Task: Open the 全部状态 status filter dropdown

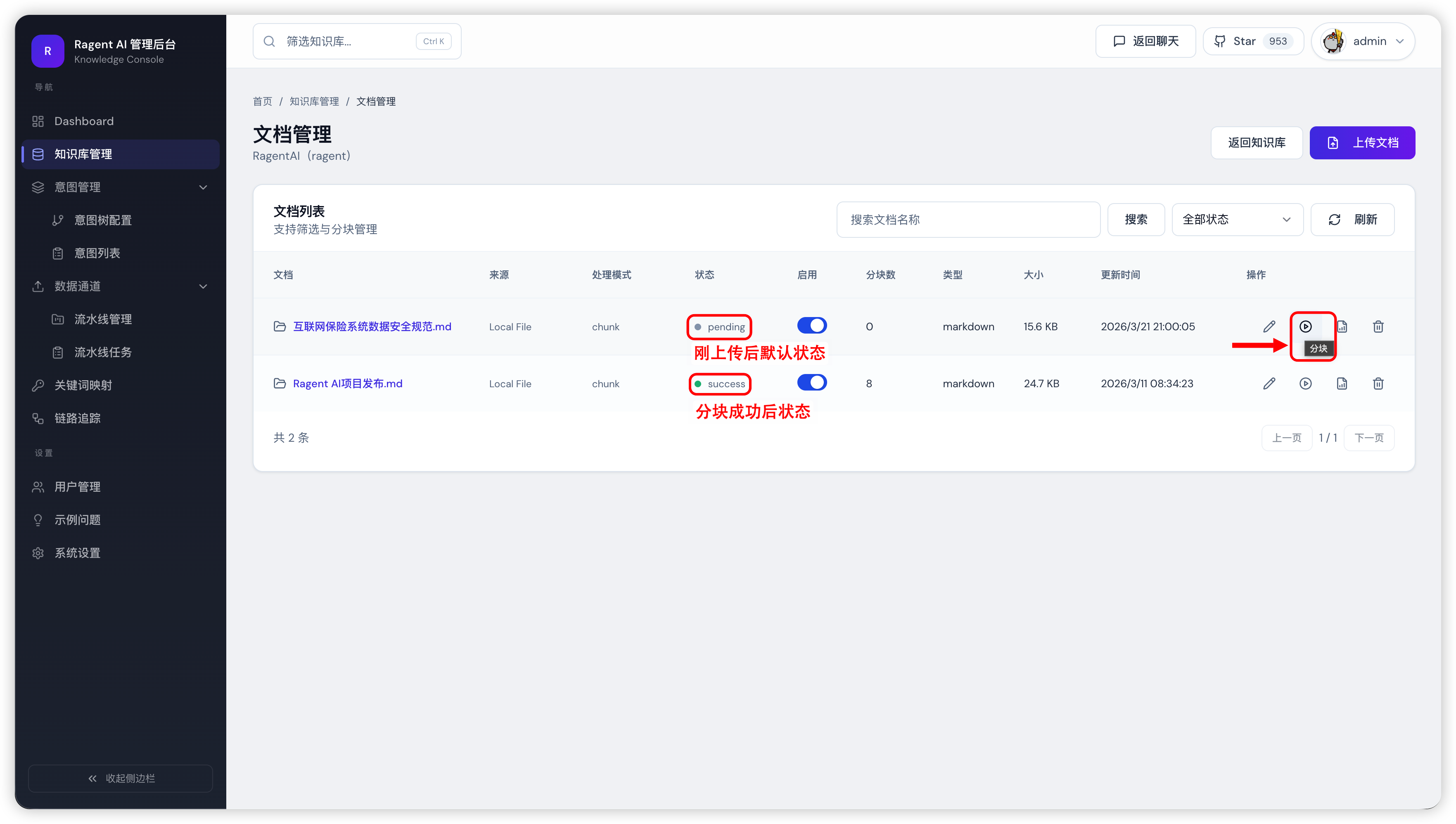Action: click(x=1237, y=220)
